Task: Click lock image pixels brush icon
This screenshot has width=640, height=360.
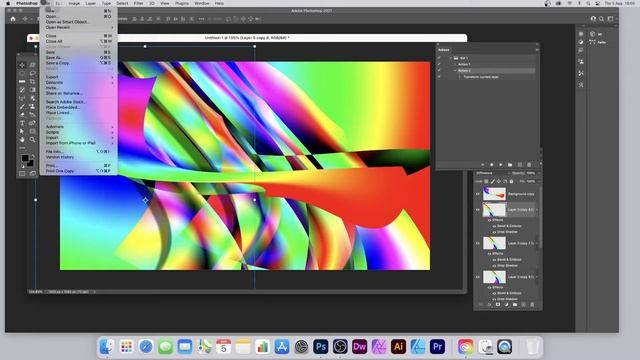Action: 493,181
